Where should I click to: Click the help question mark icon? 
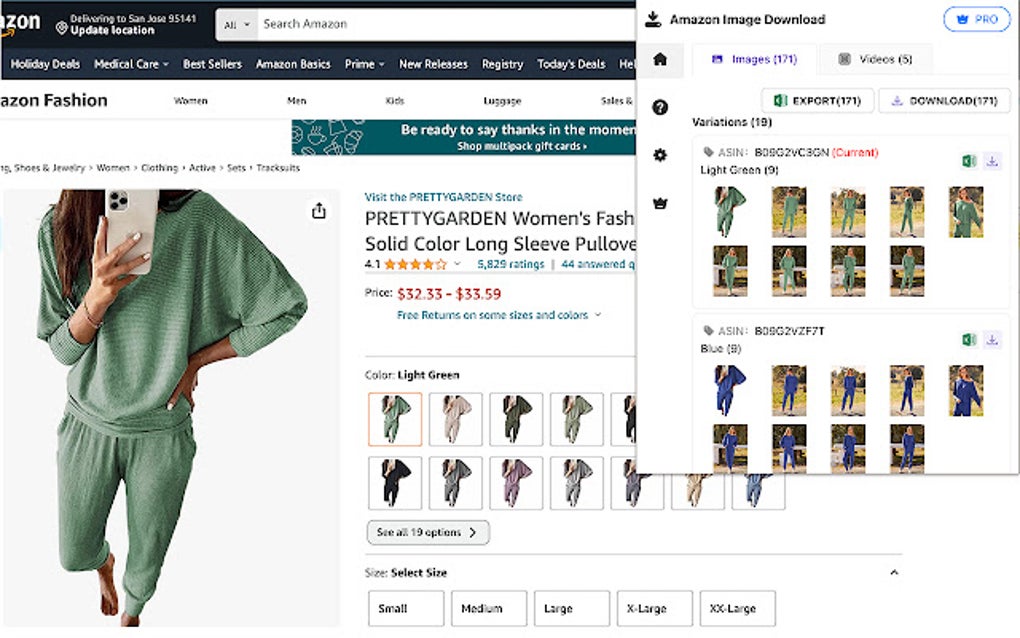[x=660, y=107]
